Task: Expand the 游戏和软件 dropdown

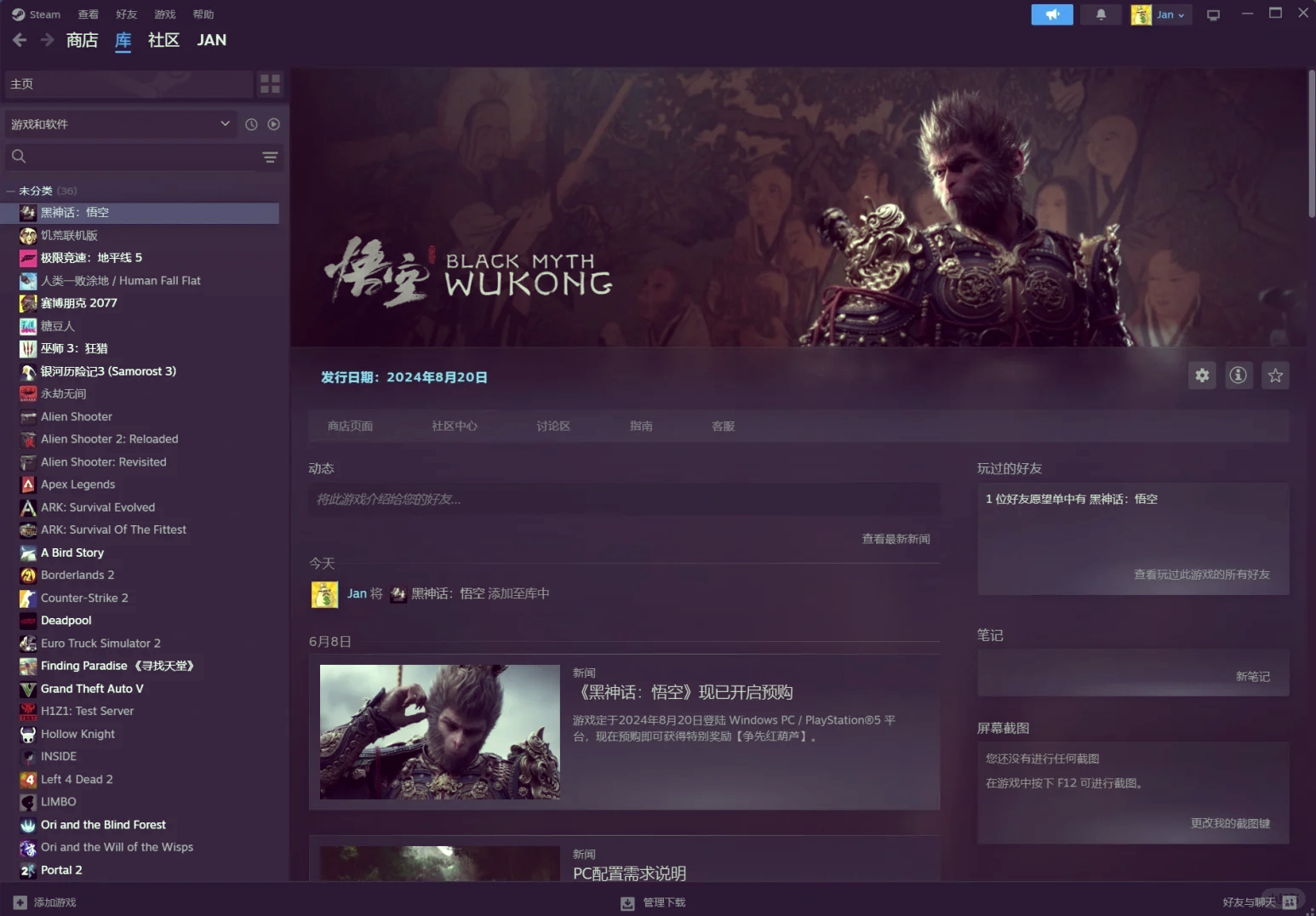Action: pyautogui.click(x=121, y=124)
